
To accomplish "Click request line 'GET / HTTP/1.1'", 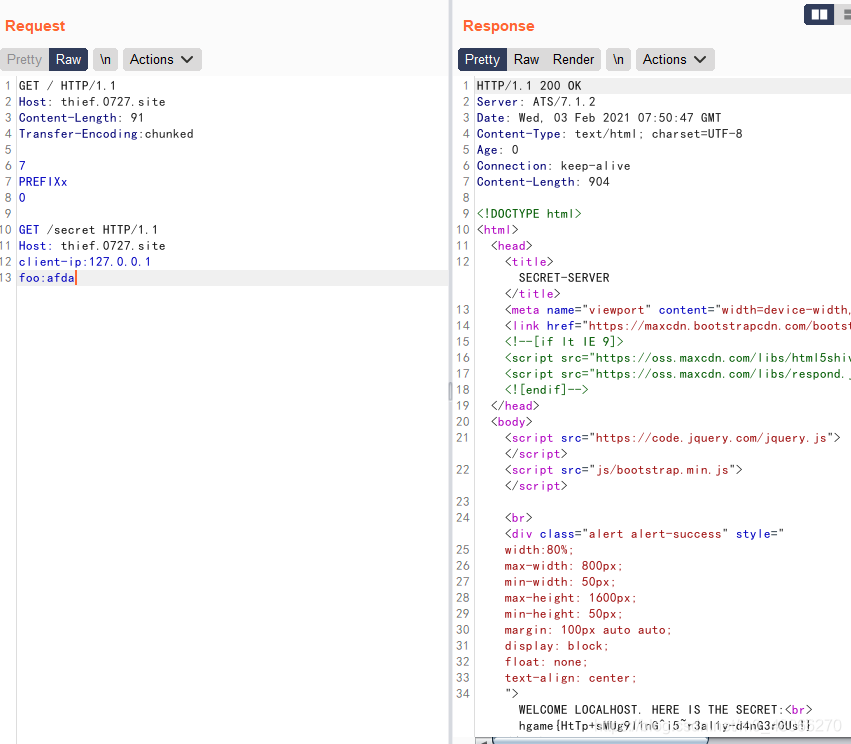I will coord(67,86).
